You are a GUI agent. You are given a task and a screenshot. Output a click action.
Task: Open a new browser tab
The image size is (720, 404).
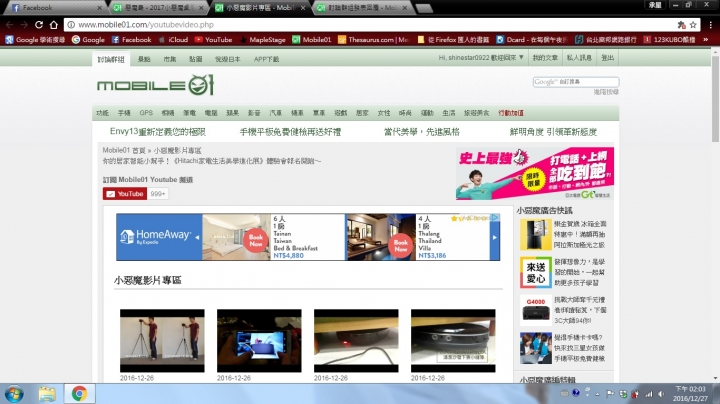(423, 8)
